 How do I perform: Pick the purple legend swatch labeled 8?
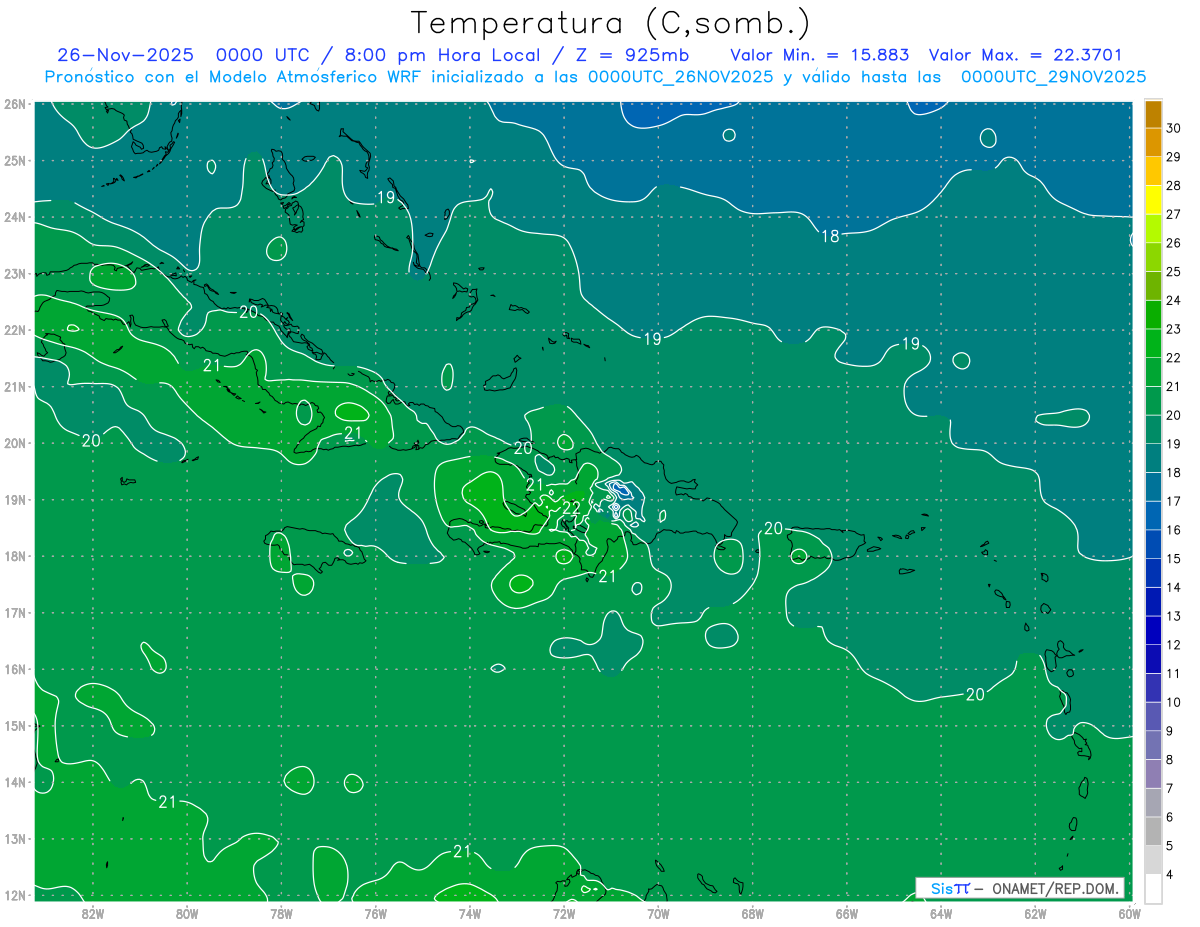[x=1153, y=746]
